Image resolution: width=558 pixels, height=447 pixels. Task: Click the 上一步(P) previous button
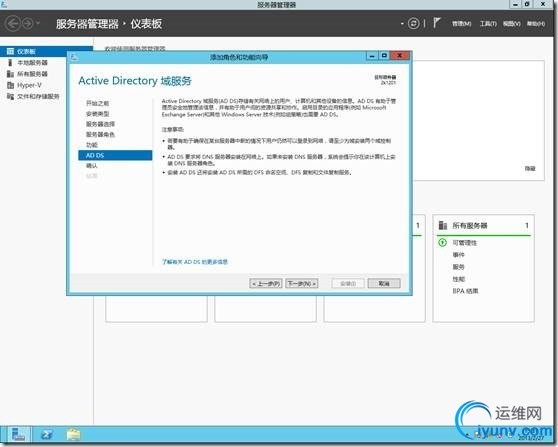[266, 283]
